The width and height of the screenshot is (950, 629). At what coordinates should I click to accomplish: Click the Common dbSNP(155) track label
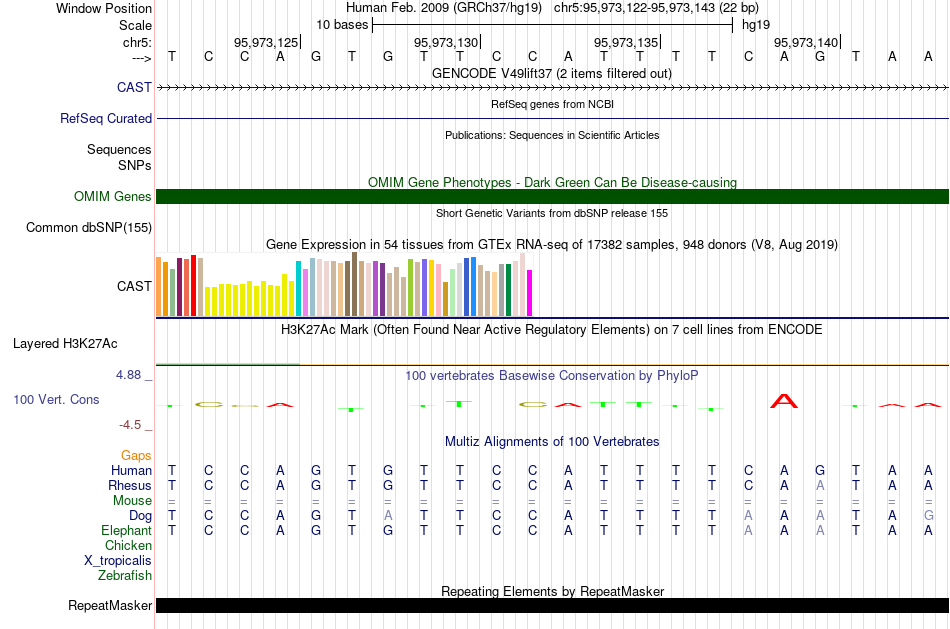(89, 228)
